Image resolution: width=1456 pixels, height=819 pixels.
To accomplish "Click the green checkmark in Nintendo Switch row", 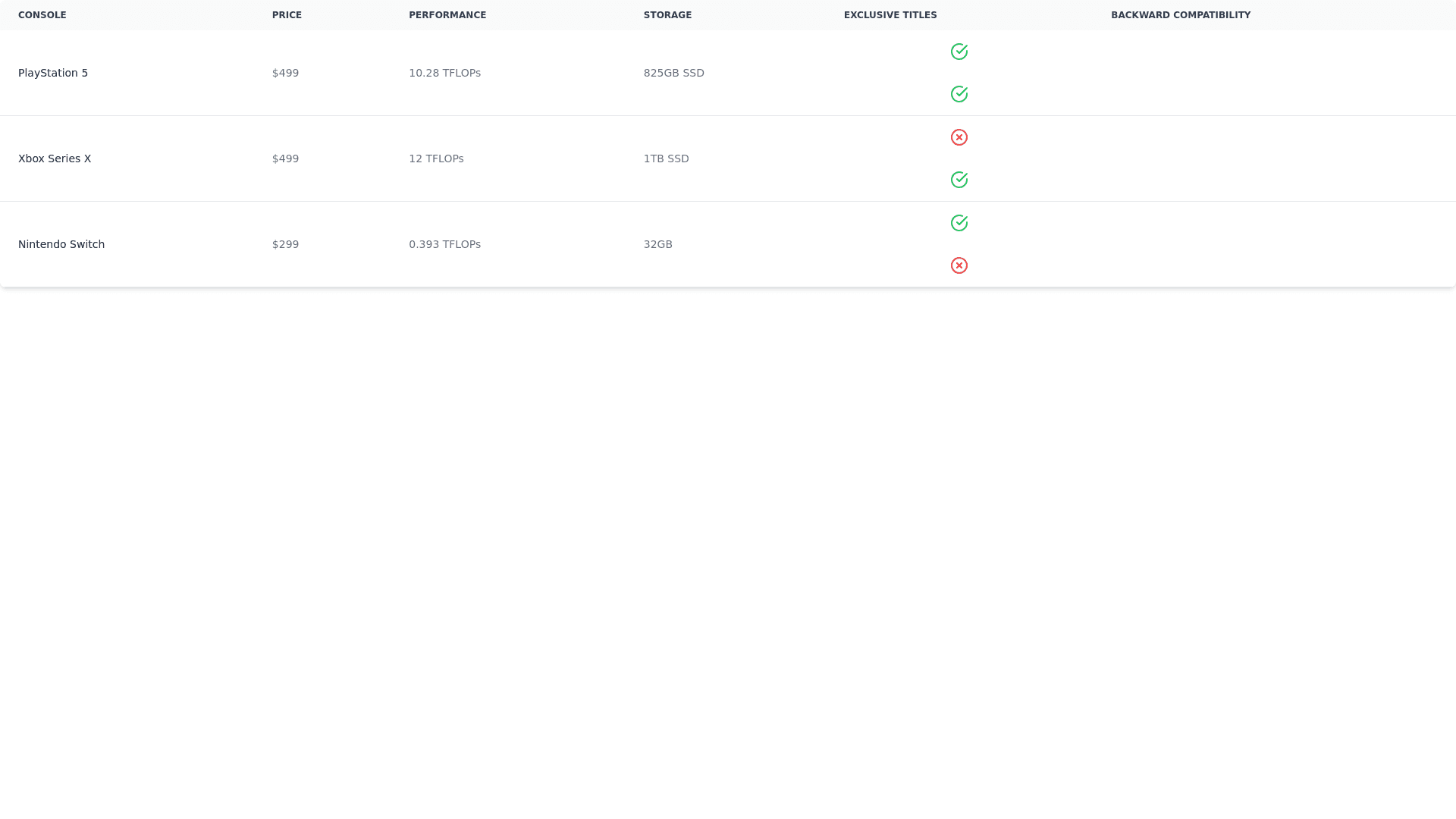I will coord(959,223).
